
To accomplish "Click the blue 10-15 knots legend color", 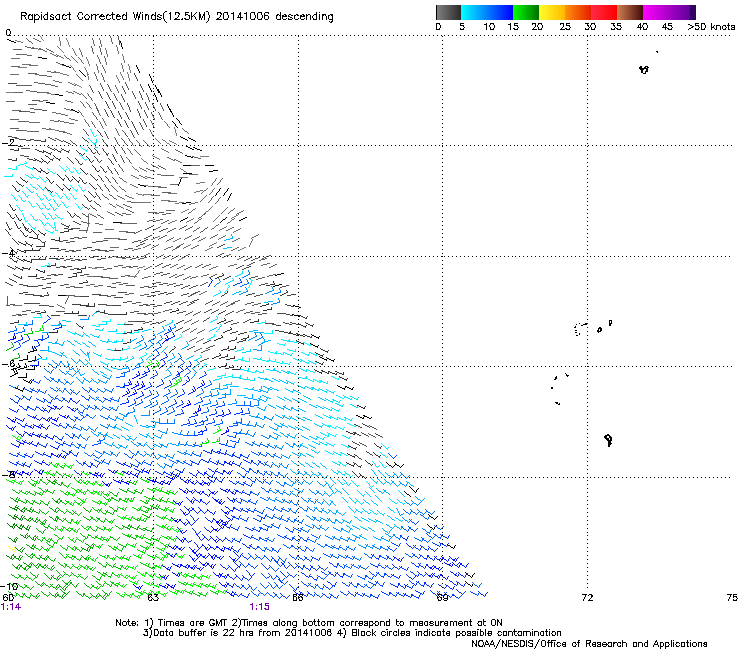I will pos(499,12).
